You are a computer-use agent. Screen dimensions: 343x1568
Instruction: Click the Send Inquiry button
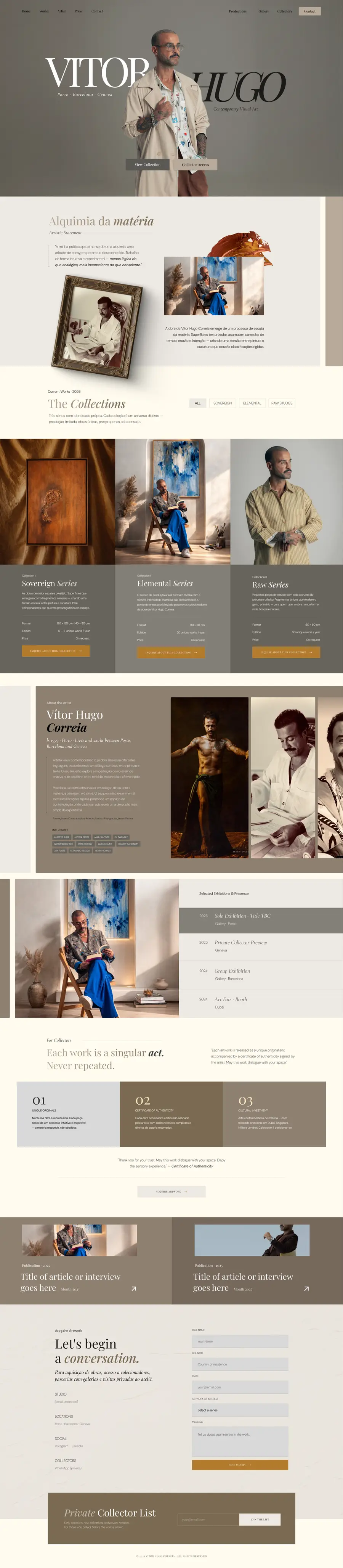click(x=240, y=1465)
